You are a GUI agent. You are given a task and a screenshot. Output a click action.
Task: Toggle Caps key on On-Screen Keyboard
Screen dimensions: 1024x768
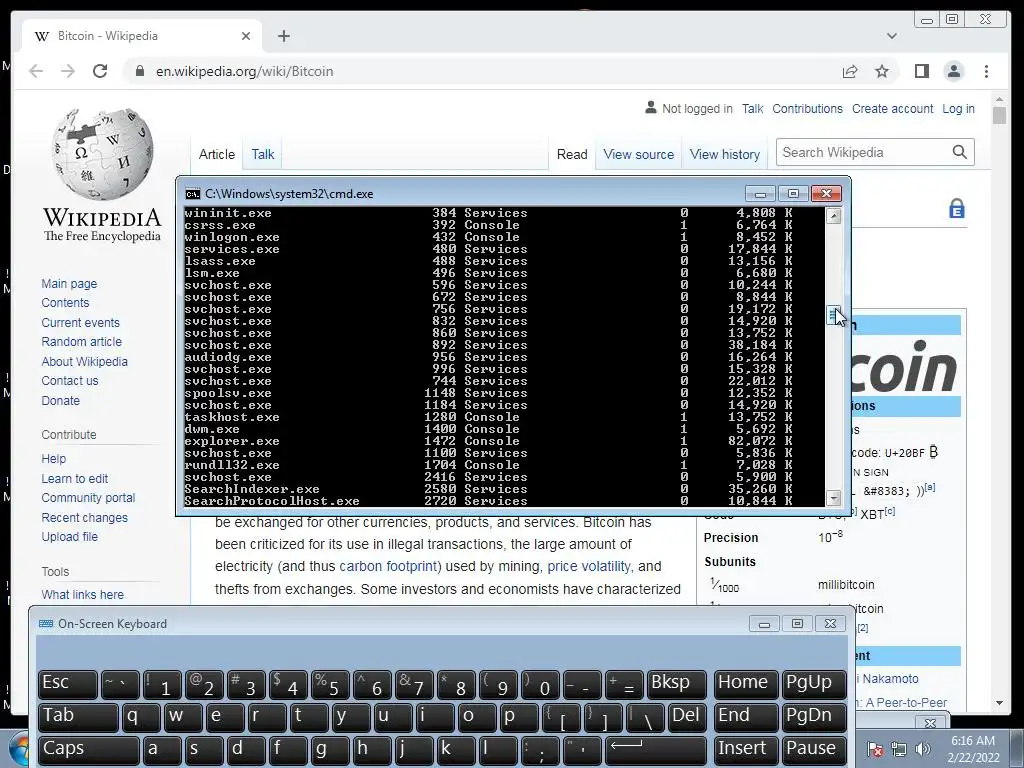88,749
